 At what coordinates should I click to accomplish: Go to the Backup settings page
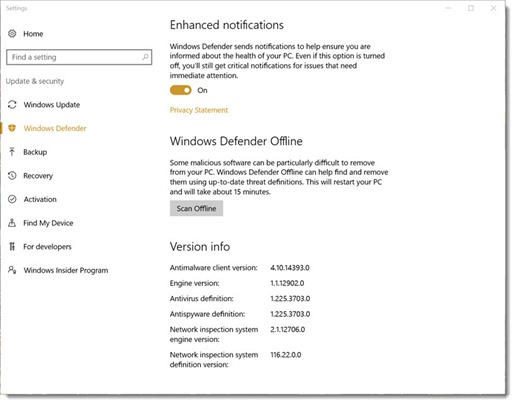click(x=35, y=152)
